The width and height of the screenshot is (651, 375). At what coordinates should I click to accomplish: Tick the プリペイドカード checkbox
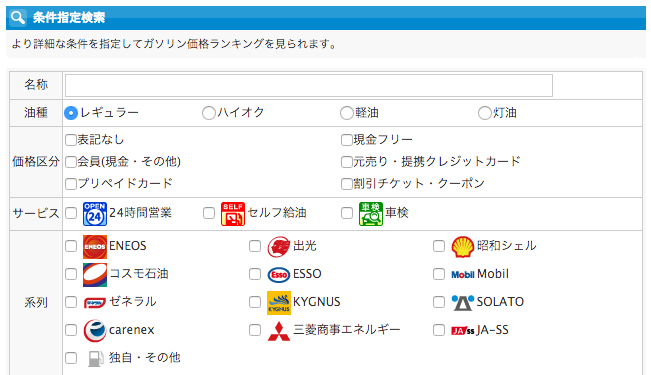[x=71, y=184]
